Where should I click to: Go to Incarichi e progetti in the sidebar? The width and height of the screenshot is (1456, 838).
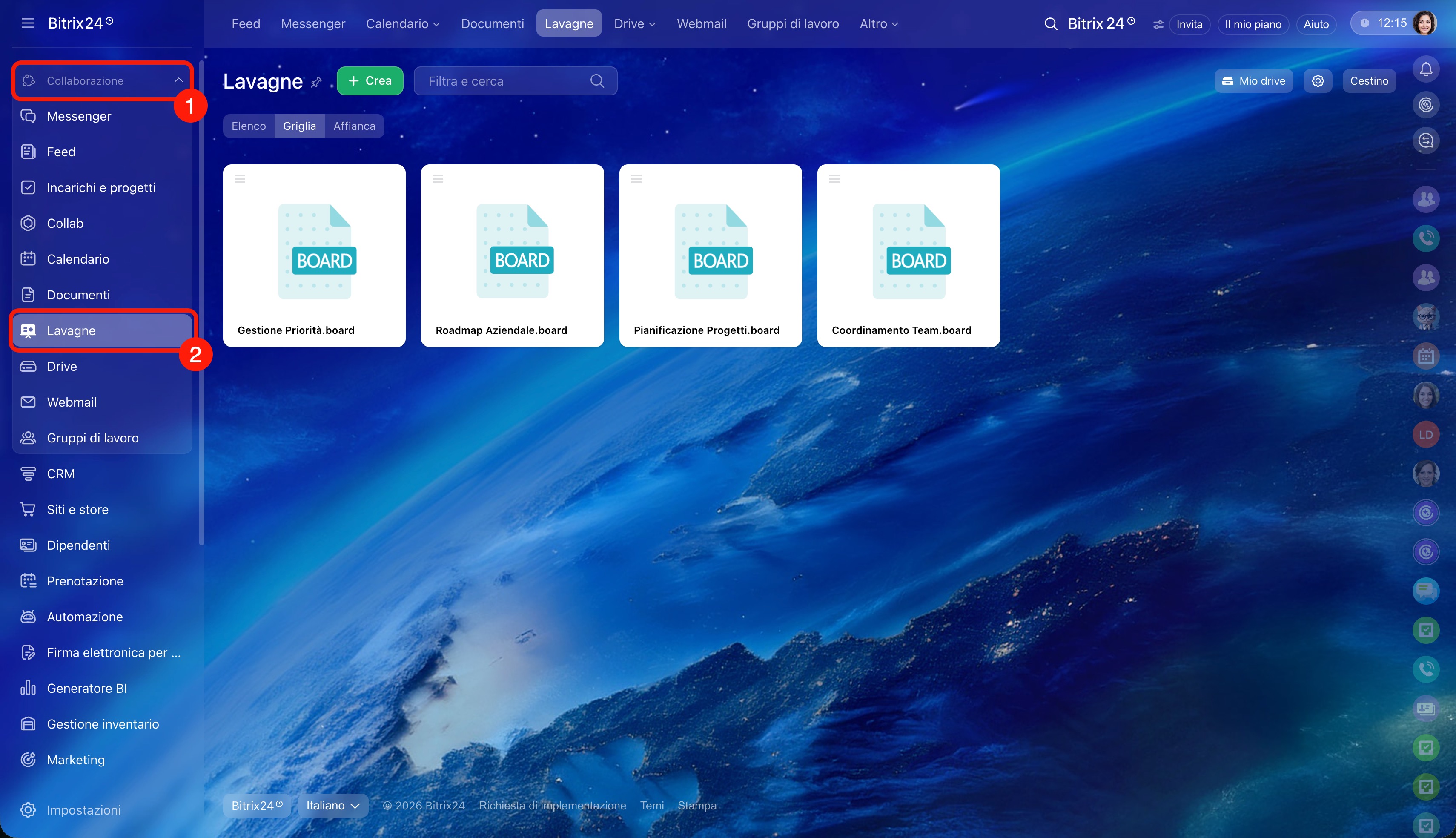[x=103, y=188]
